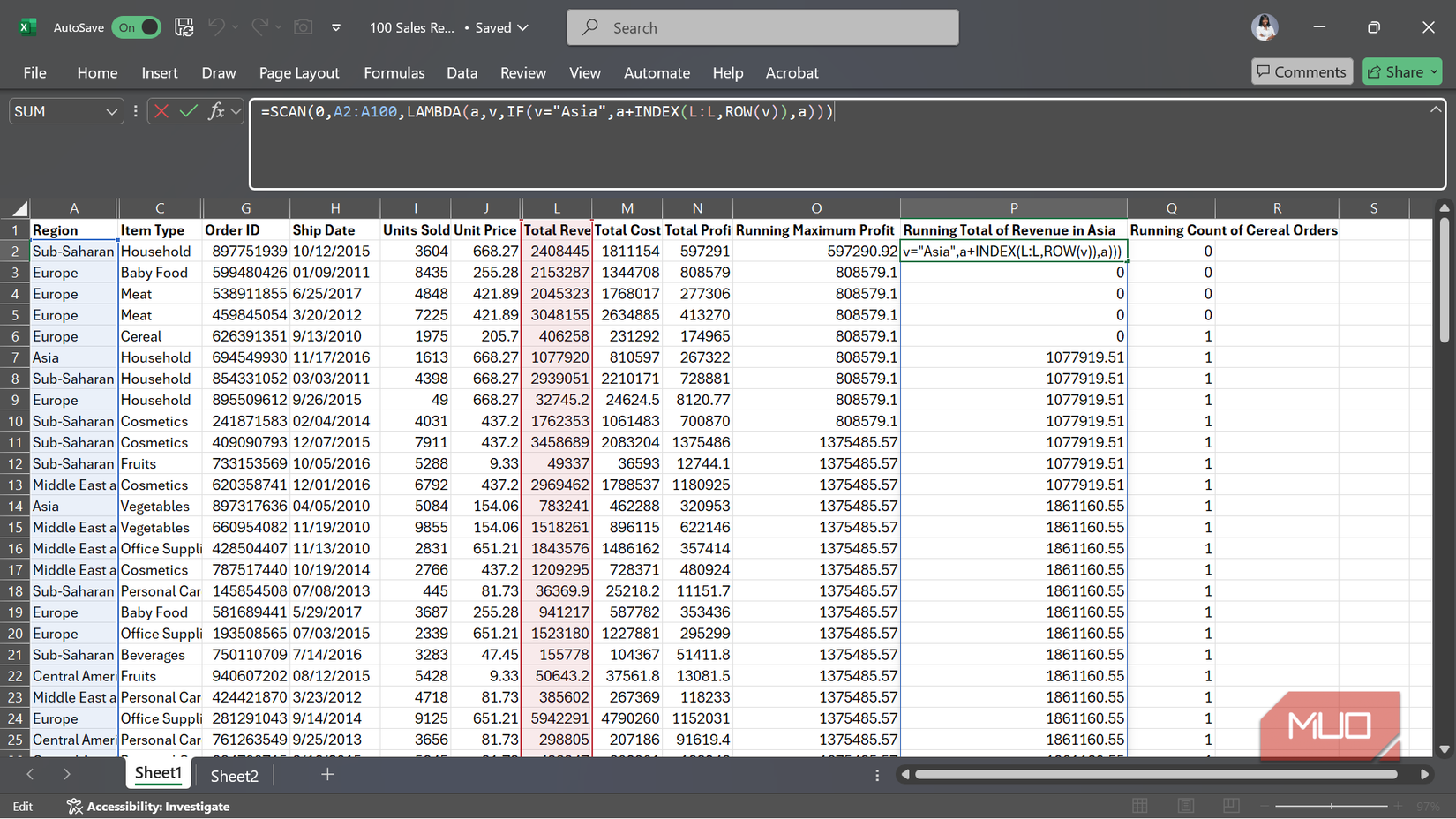
Task: Switch to the Formulas ribbon tab
Action: 394,72
